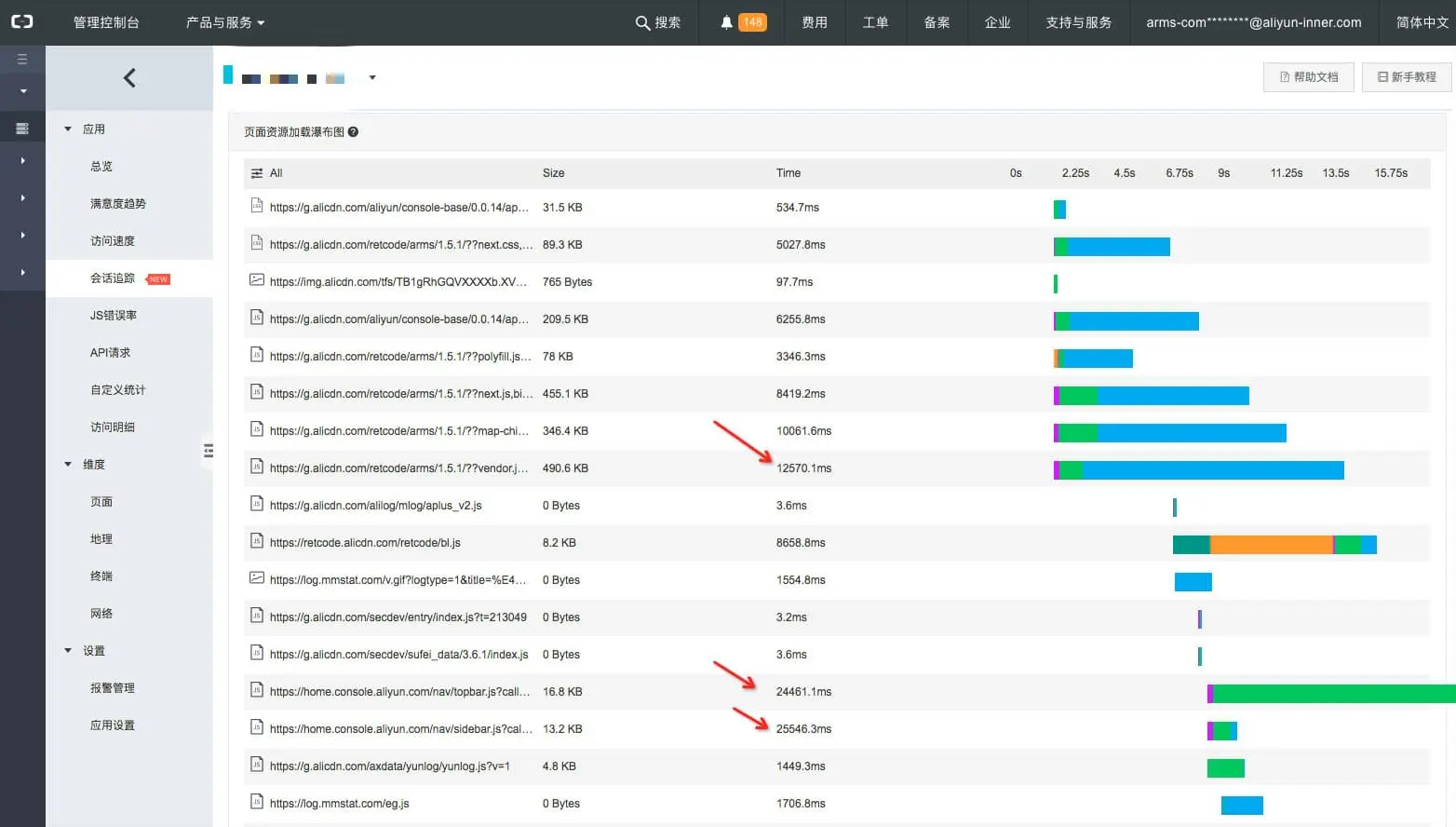Click the 新手教程 button
Viewport: 1456px width, 827px height.
coord(1407,77)
